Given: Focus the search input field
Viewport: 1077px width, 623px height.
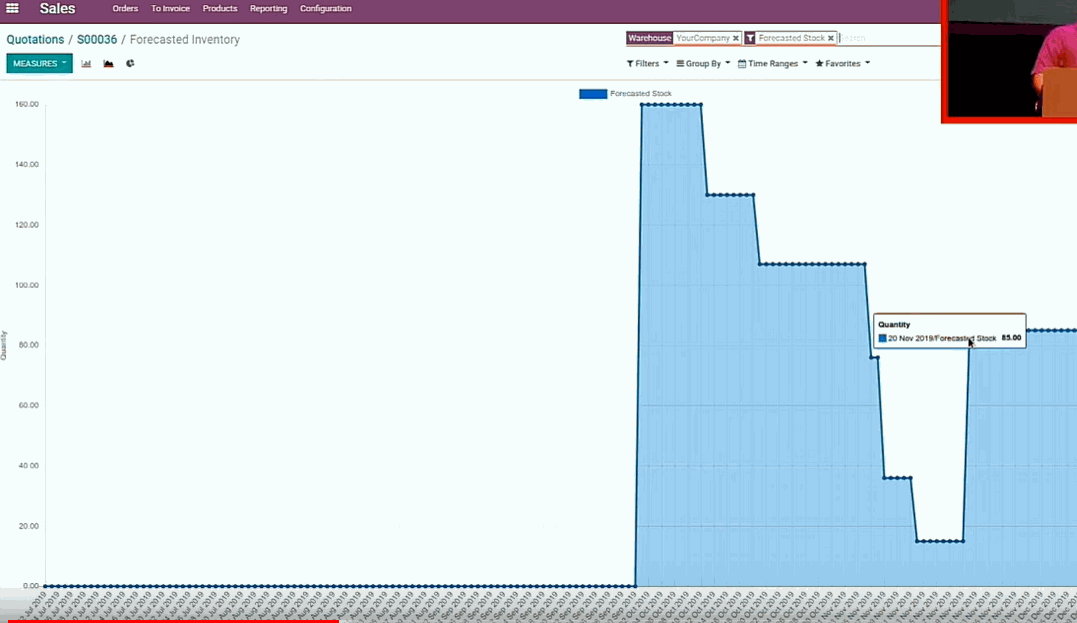Looking at the screenshot, I should click(885, 39).
